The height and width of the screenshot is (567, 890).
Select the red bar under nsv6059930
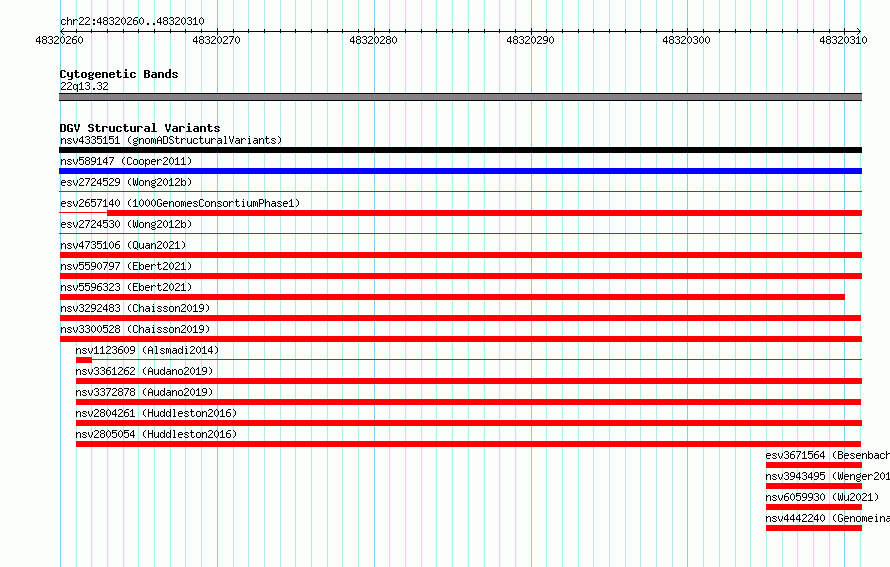tap(814, 507)
